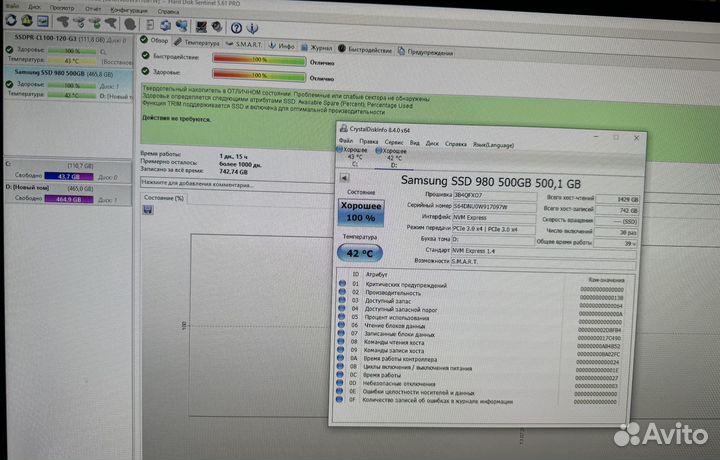Open the Правка menu in CrystalDiskInfo

[369, 141]
